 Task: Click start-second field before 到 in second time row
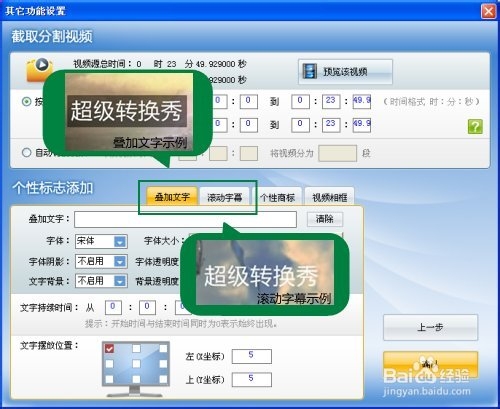pos(249,125)
